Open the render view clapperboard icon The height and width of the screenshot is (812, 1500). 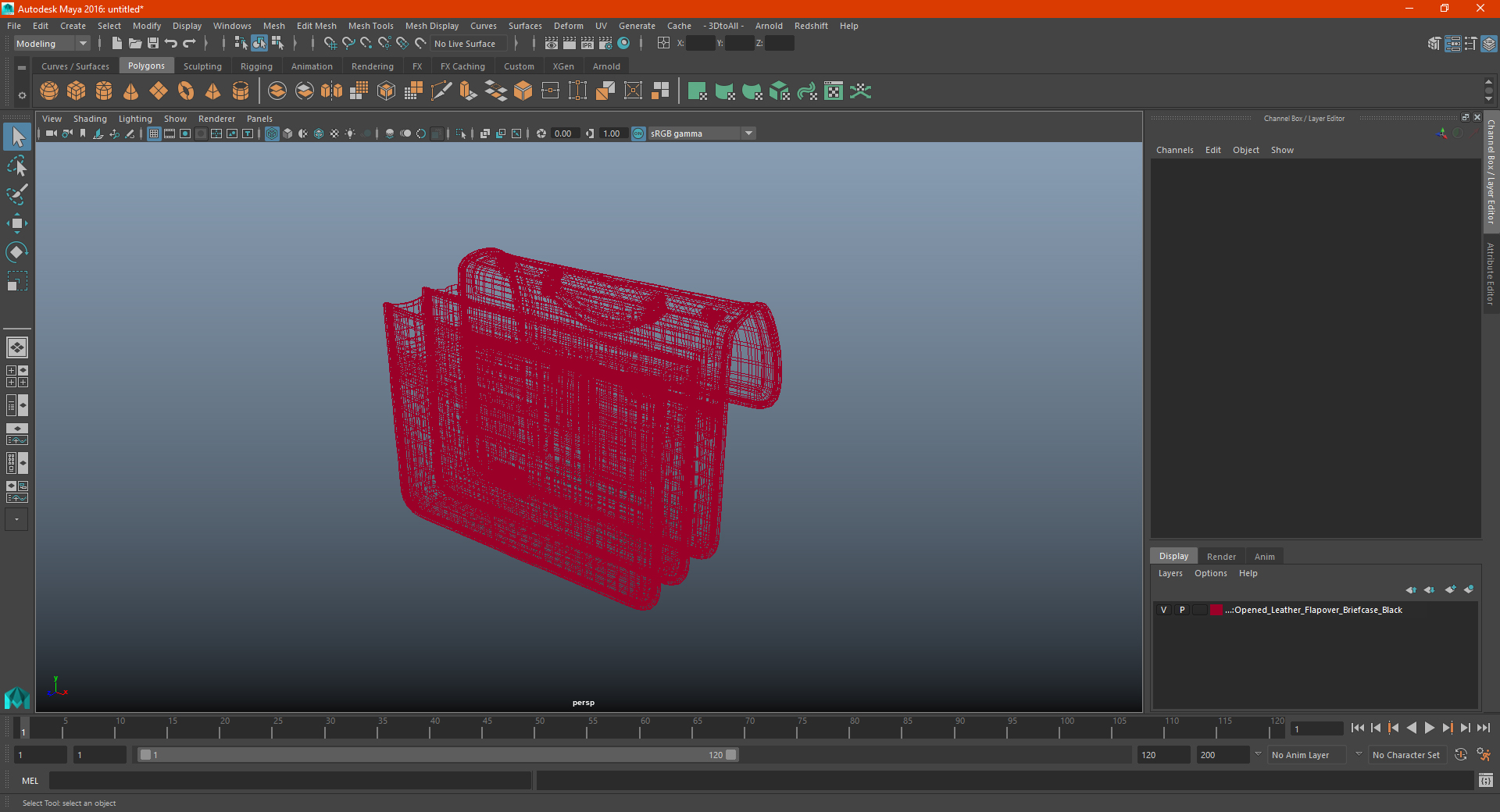point(552,44)
